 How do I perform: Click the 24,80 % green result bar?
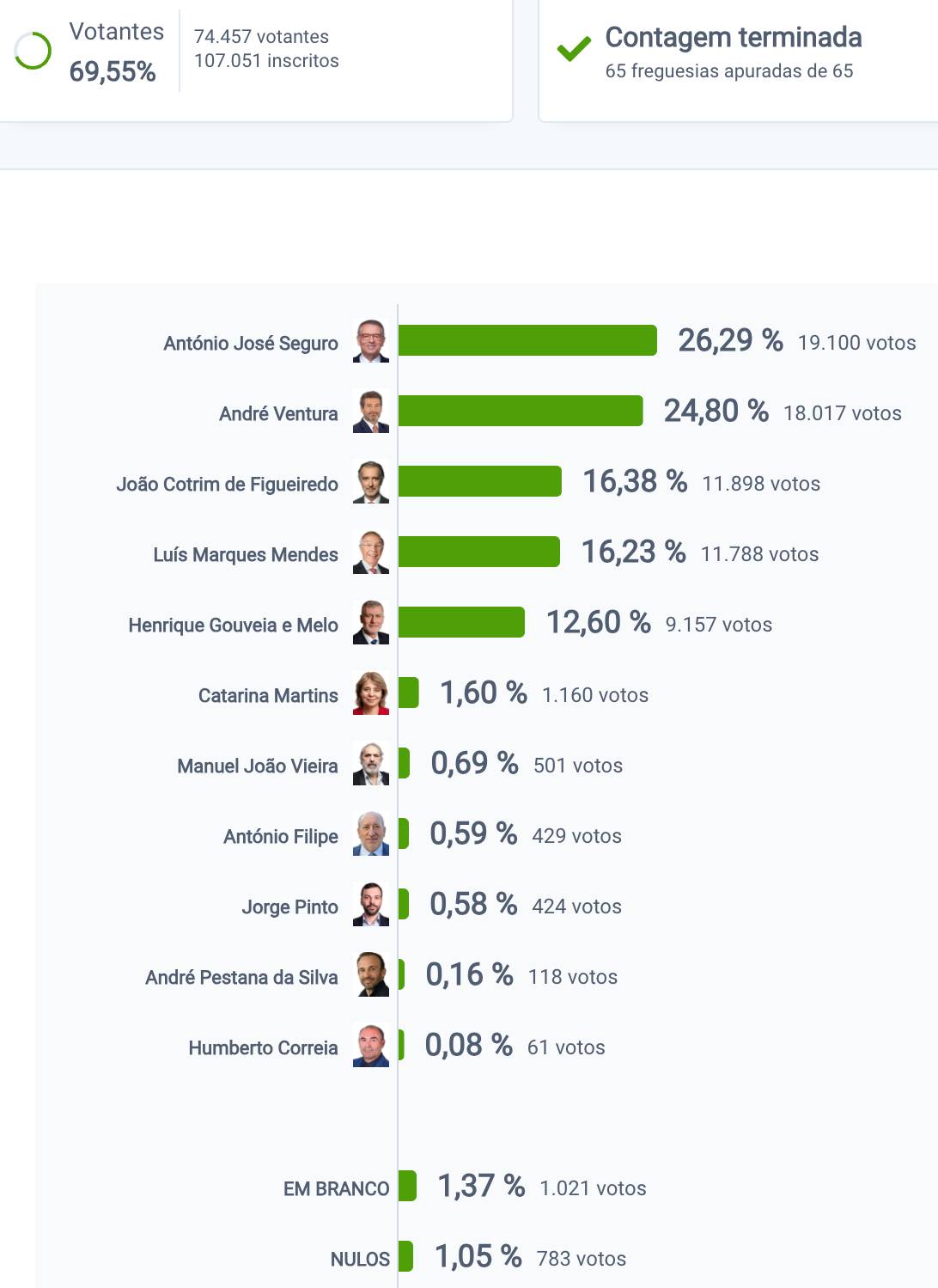[521, 411]
